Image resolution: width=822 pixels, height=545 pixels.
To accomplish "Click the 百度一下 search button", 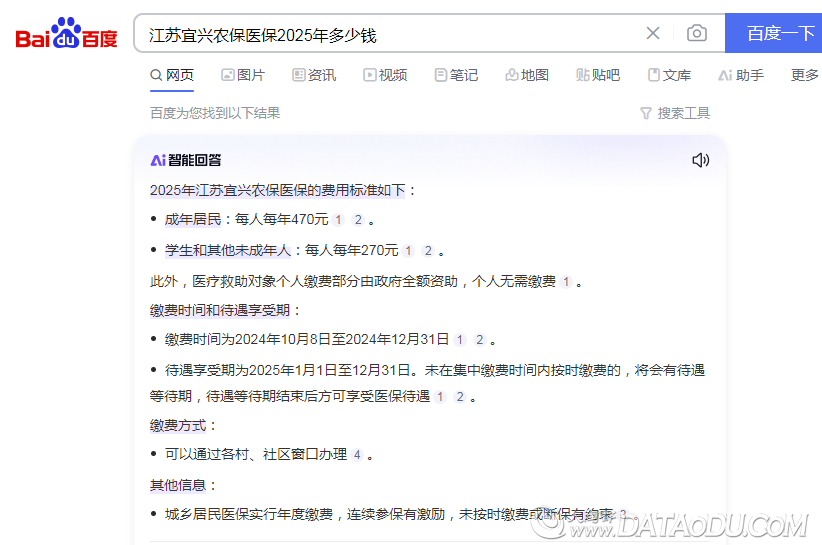I will click(x=774, y=33).
